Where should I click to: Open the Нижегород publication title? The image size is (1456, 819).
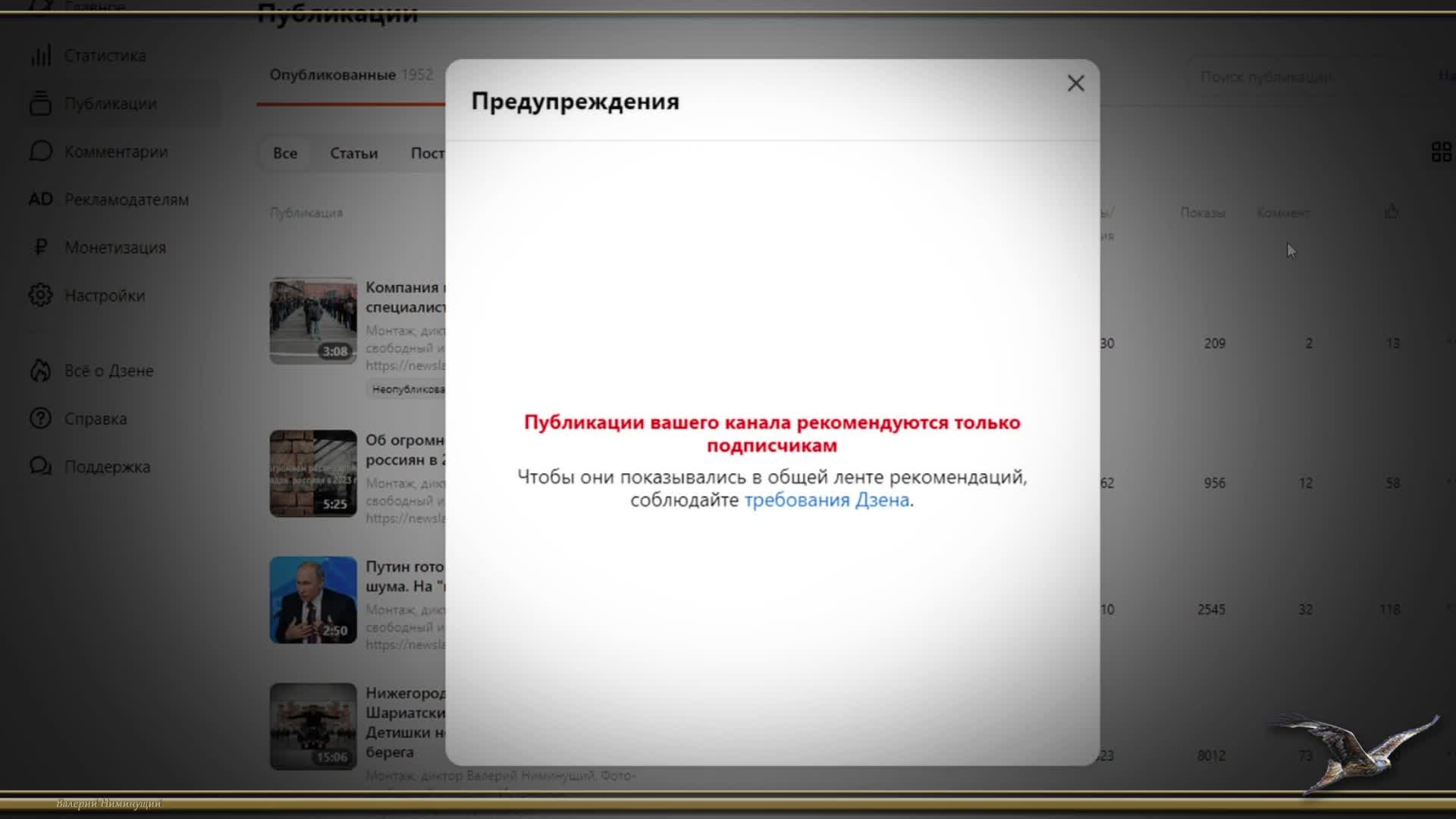pyautogui.click(x=406, y=722)
